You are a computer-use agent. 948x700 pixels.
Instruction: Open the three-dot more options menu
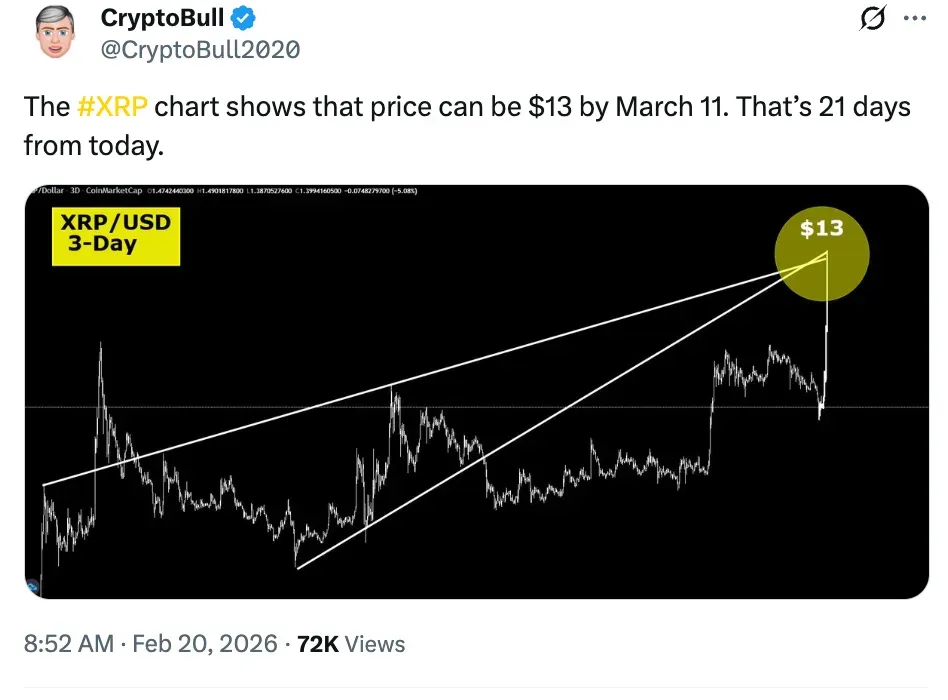click(915, 19)
